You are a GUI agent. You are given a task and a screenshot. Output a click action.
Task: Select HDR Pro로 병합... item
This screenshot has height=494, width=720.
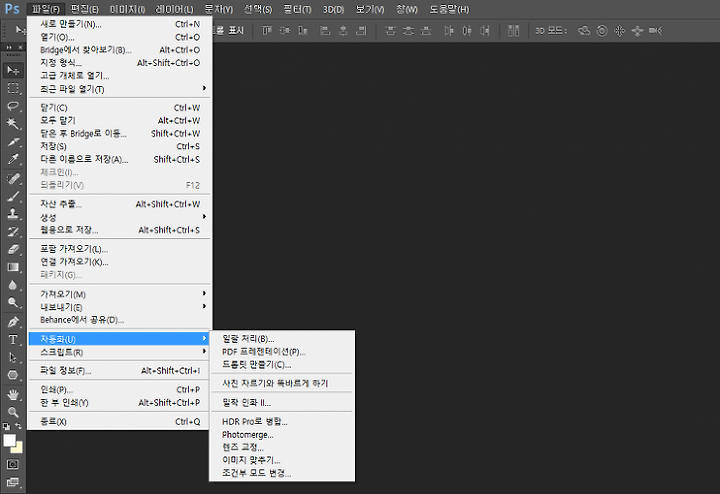pos(281,421)
